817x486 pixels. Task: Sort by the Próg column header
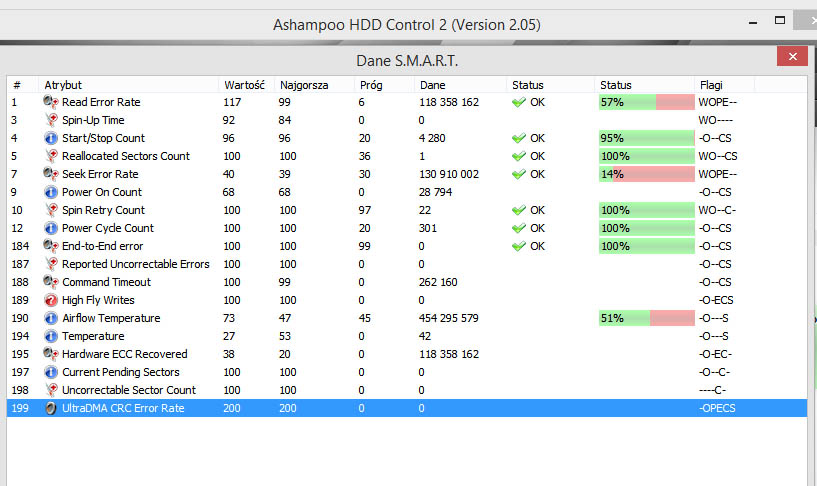[x=385, y=85]
